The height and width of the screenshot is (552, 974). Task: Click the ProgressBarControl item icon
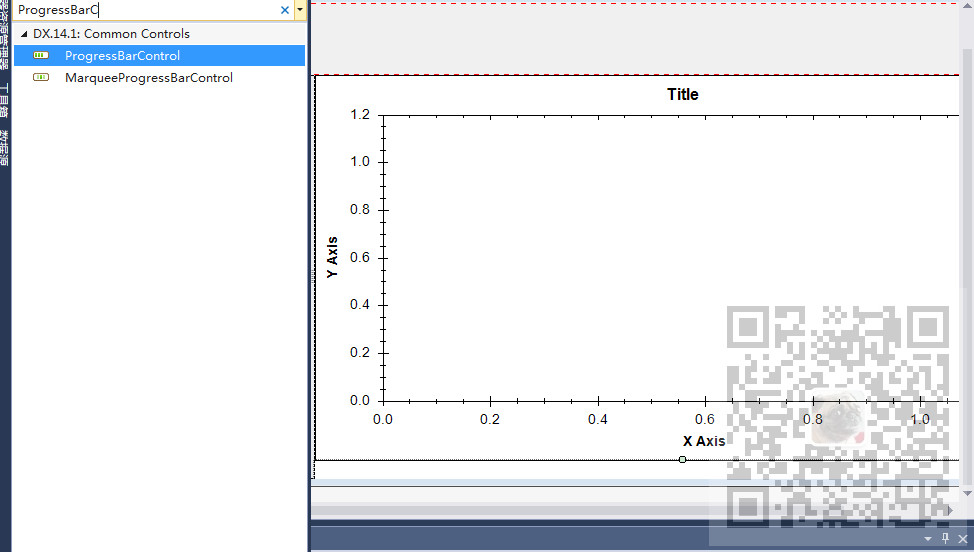[41, 55]
